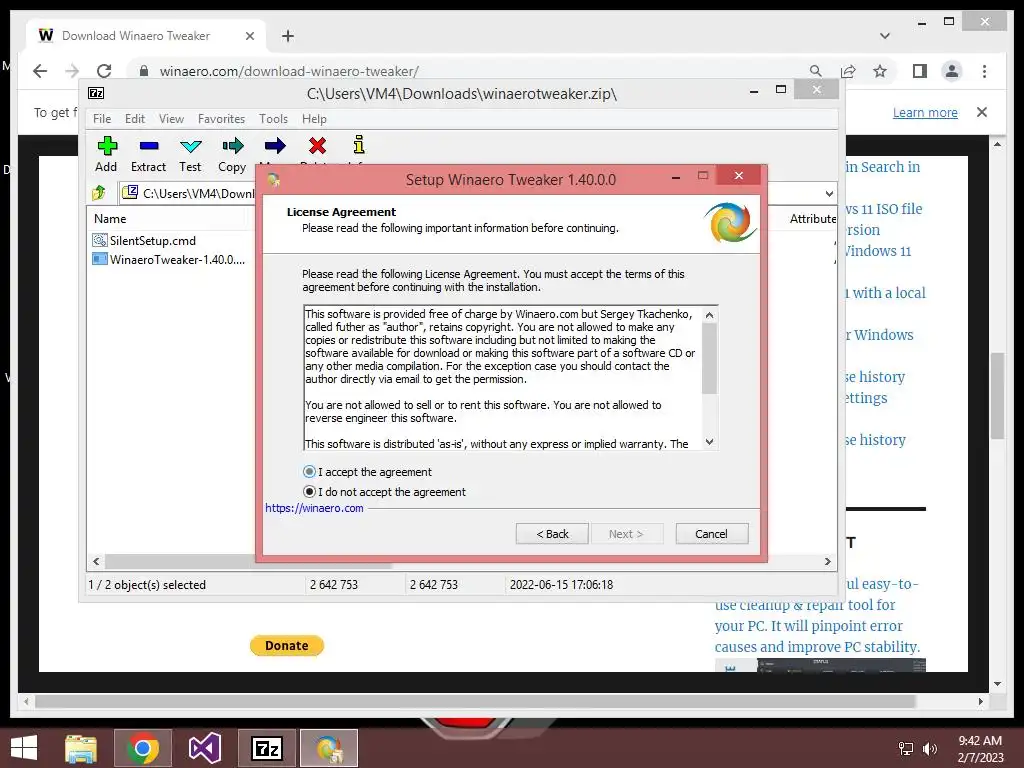Click the license text scrollbar up arrow
Screen dimensions: 1024x768
pos(710,315)
